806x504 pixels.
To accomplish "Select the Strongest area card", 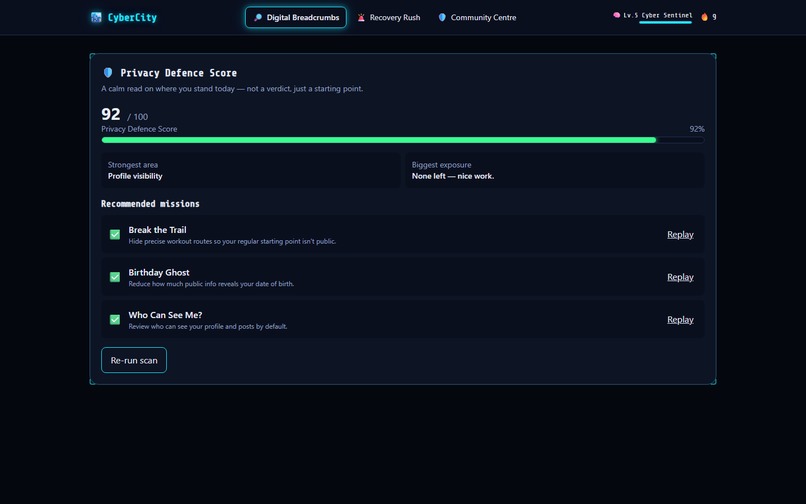I will click(x=251, y=170).
